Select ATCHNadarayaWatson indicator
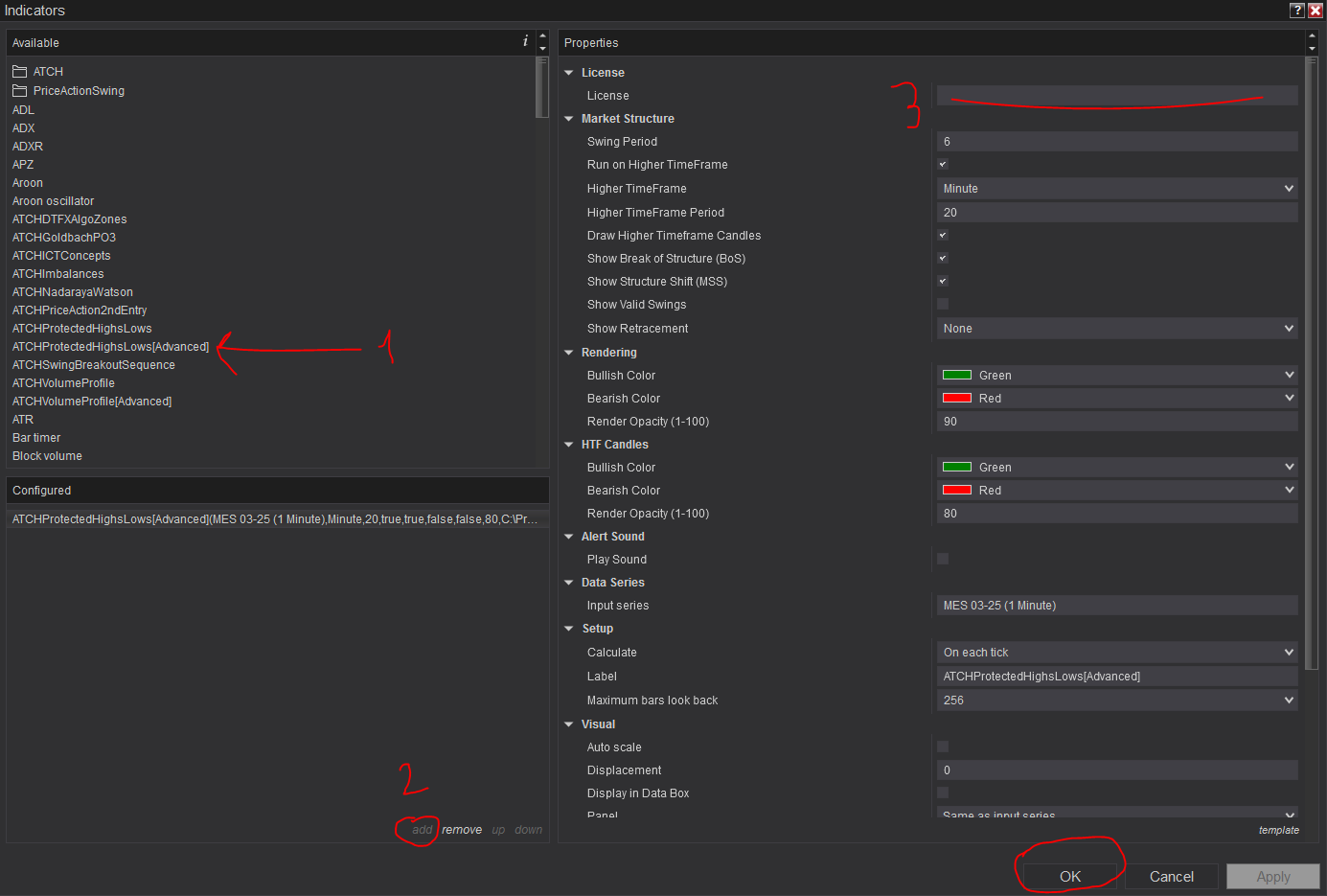Image resolution: width=1327 pixels, height=896 pixels. pos(72,292)
